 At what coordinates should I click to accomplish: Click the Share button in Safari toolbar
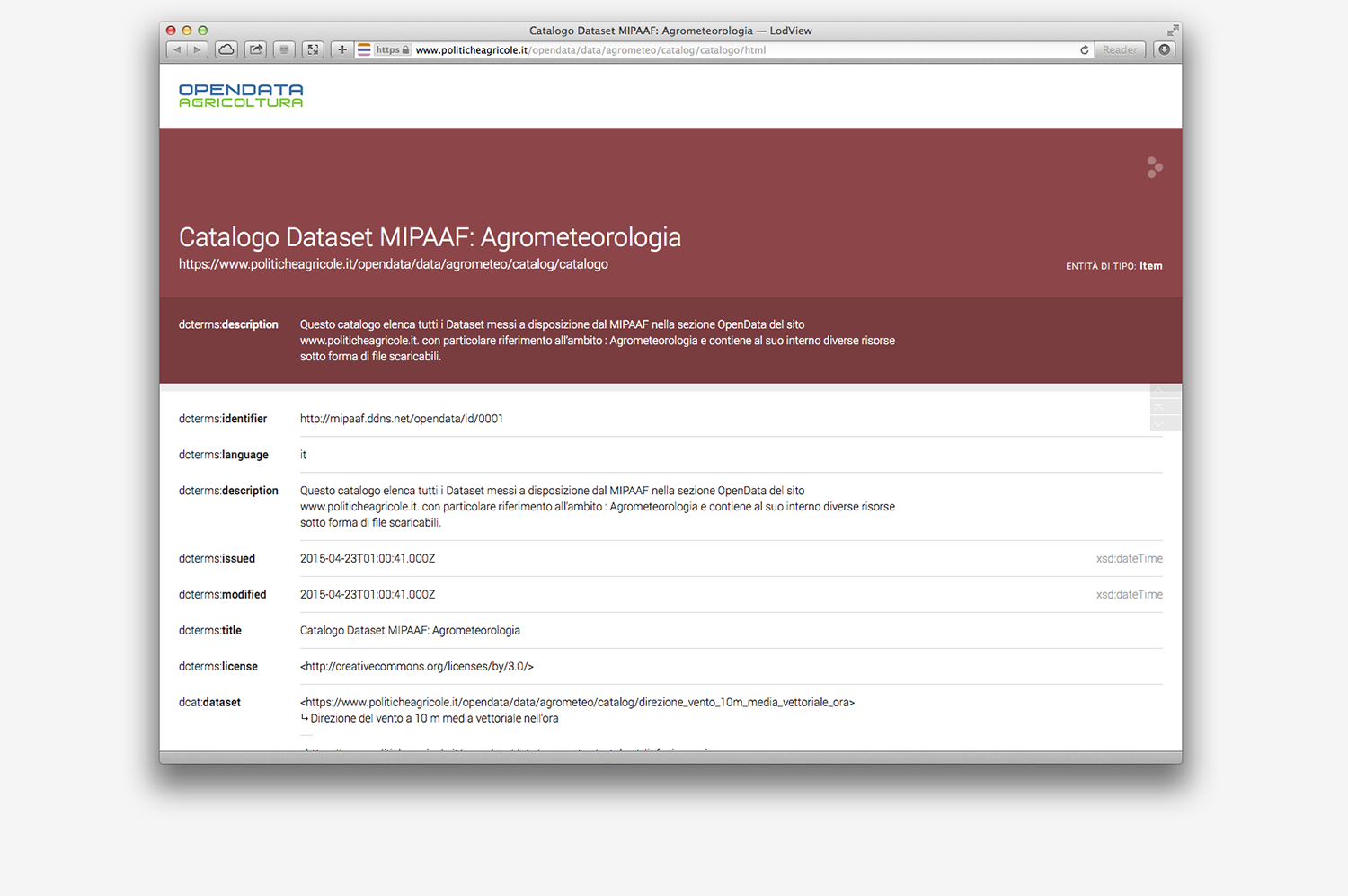coord(256,49)
